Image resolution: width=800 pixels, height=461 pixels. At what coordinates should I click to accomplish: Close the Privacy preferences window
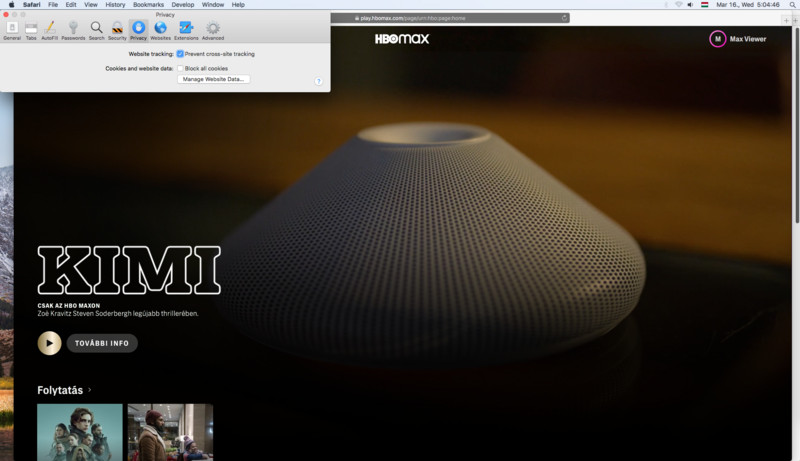point(6,15)
